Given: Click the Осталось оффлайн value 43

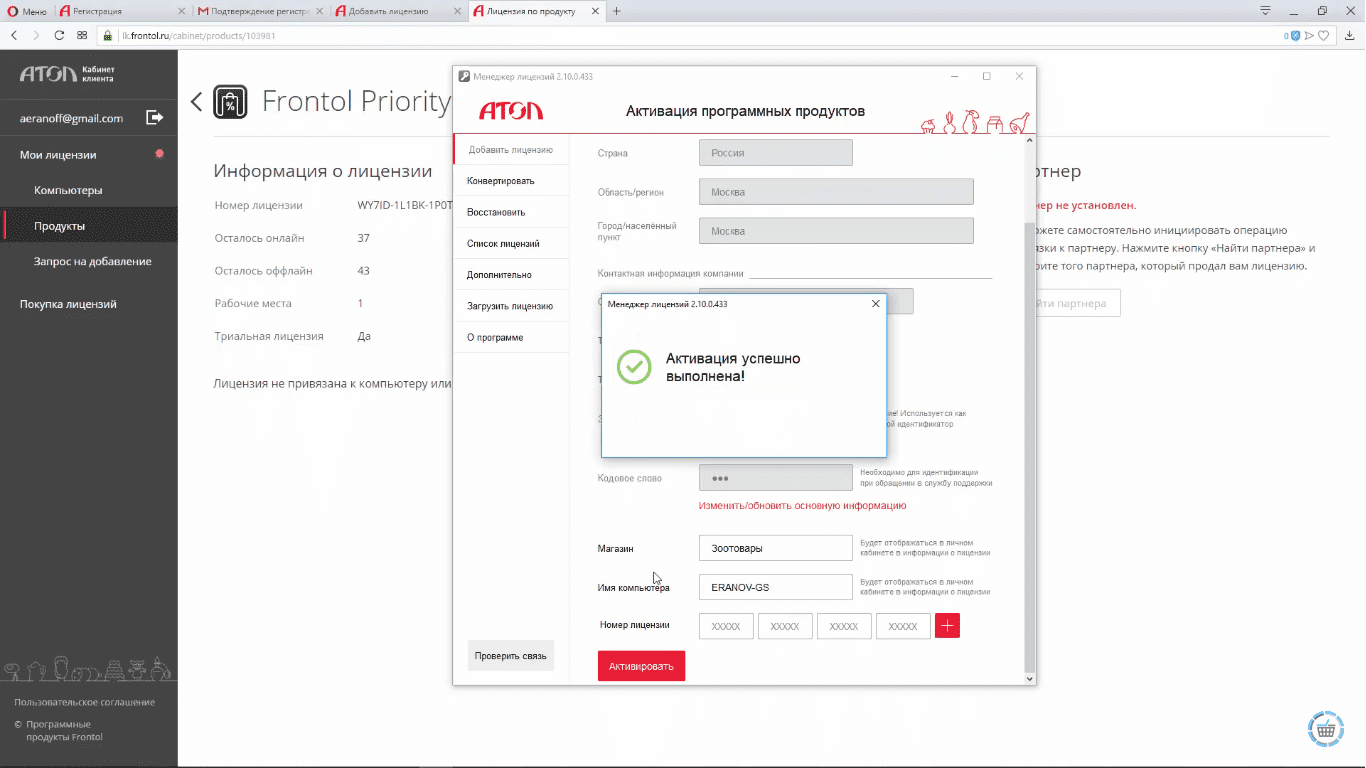Looking at the screenshot, I should [364, 271].
